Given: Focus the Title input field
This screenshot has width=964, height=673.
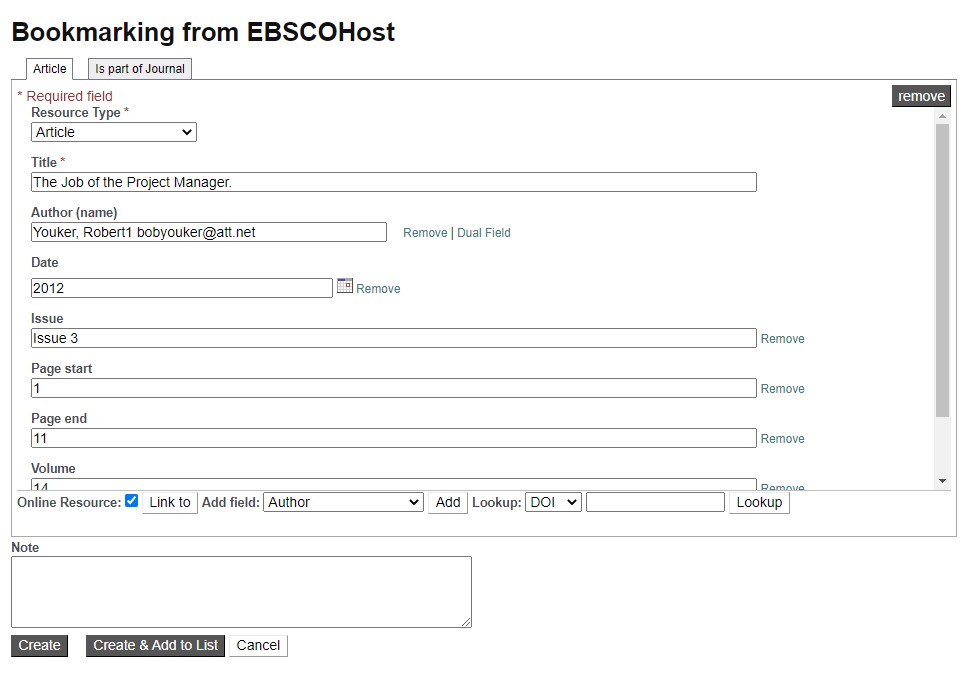Looking at the screenshot, I should pos(393,182).
